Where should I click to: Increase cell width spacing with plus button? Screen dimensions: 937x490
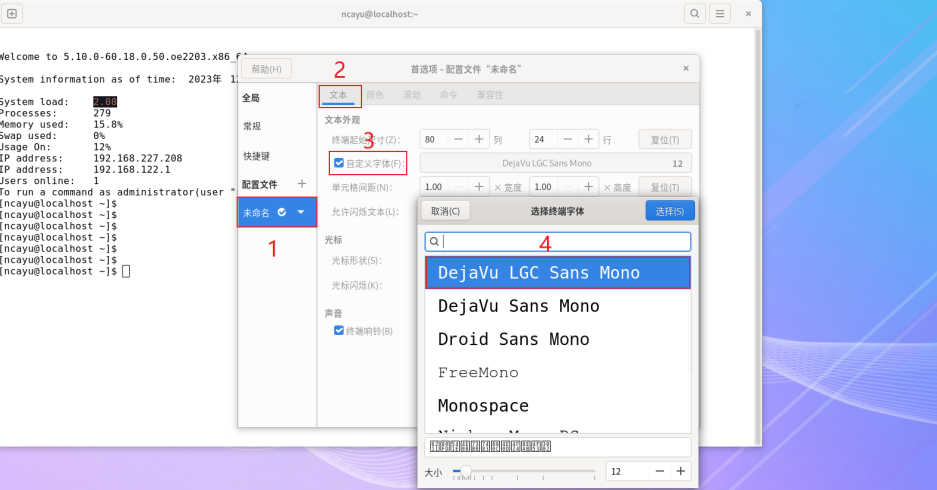pyautogui.click(x=479, y=187)
